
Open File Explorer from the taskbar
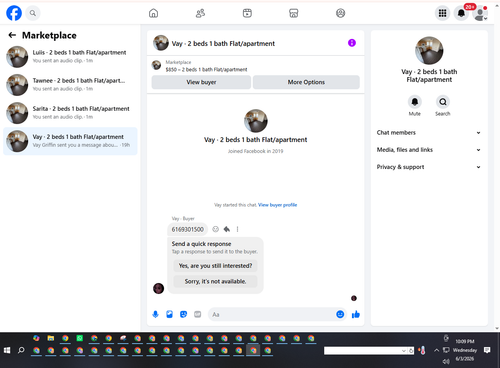point(51,338)
